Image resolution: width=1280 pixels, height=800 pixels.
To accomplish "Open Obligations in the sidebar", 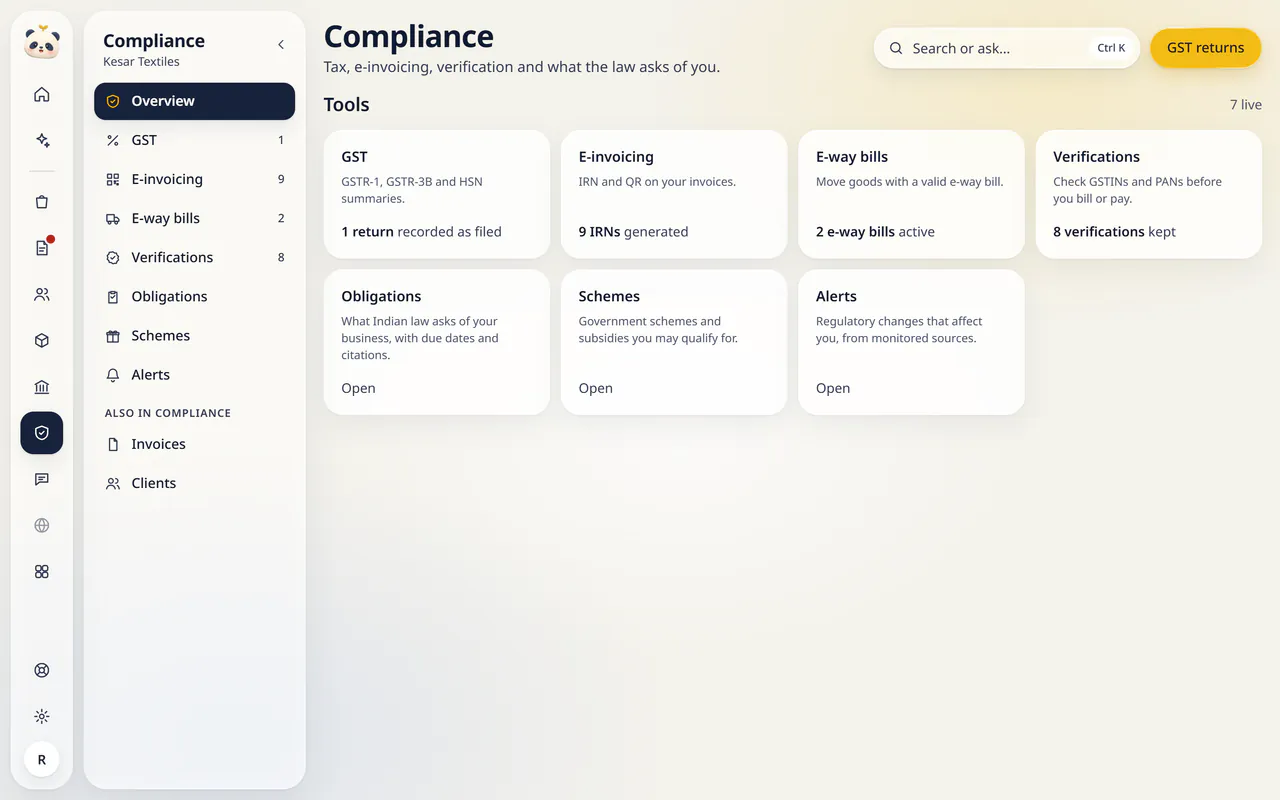I will coord(195,296).
